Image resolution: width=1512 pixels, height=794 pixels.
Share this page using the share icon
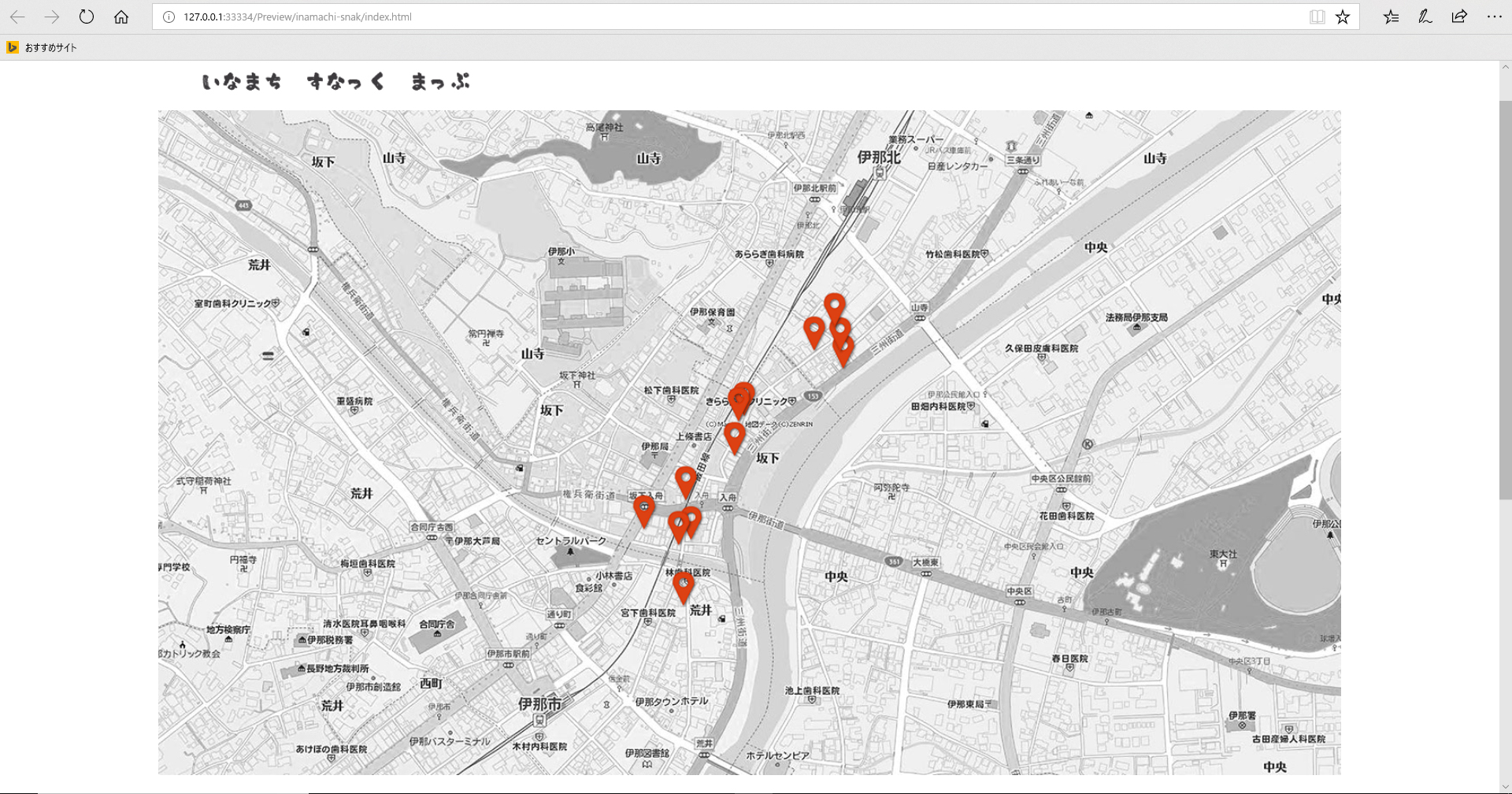click(x=1459, y=17)
